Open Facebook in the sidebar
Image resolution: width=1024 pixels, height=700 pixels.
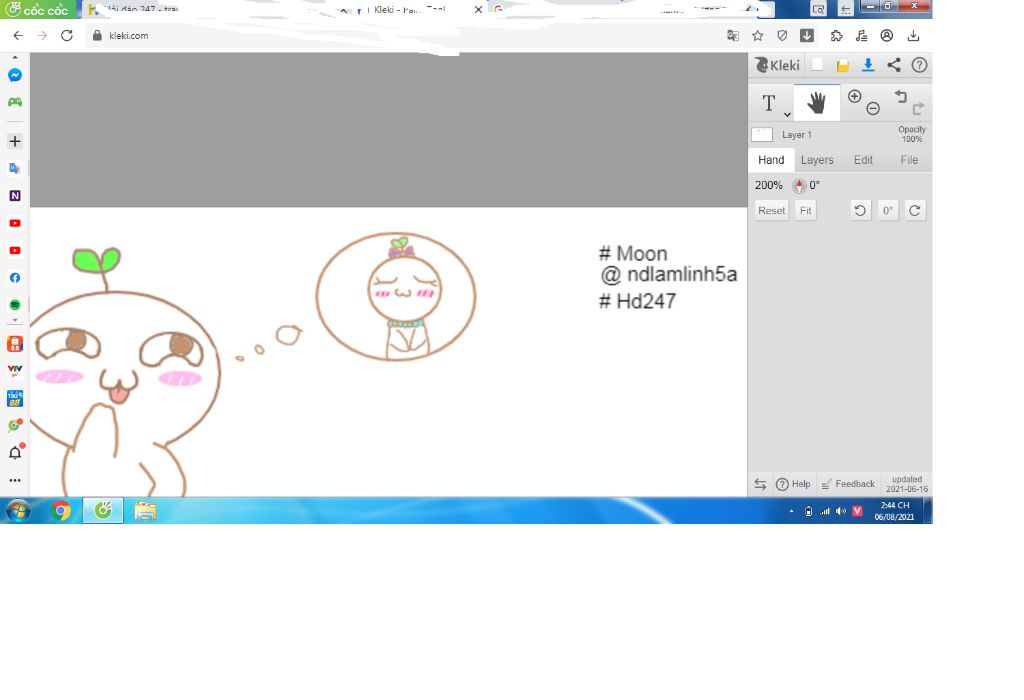click(x=15, y=278)
